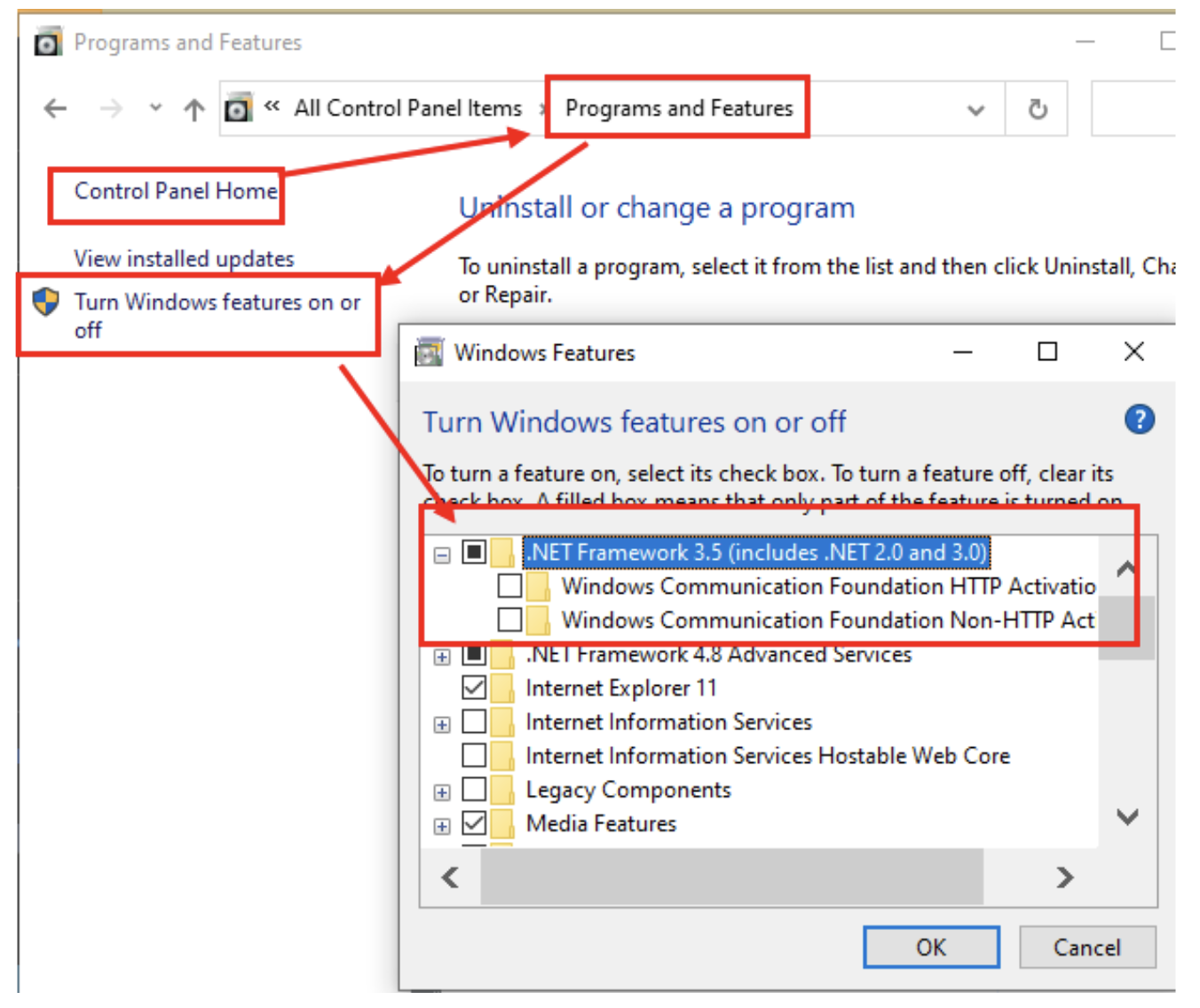Viewport: 1200px width, 1008px height.
Task: Select Programs and Features breadcrumb
Action: 679,108
